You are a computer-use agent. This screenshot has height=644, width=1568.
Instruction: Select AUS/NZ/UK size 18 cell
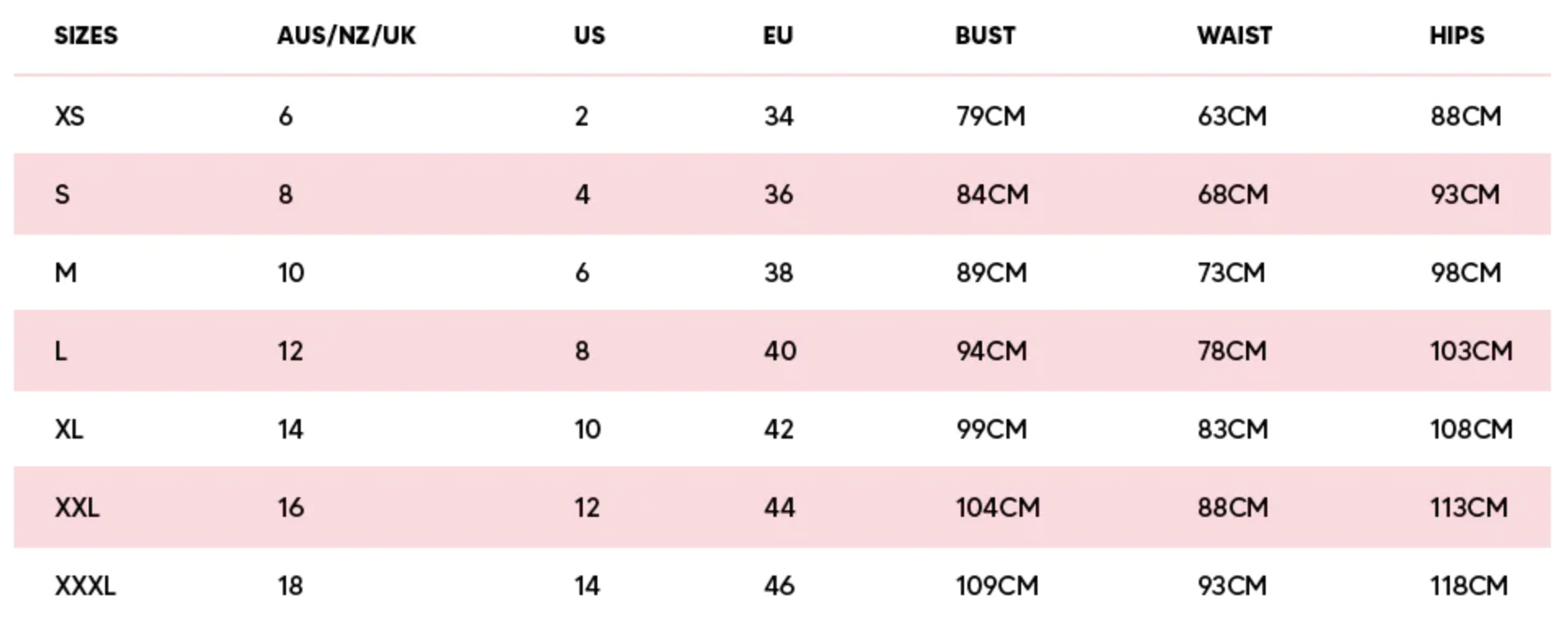290,586
